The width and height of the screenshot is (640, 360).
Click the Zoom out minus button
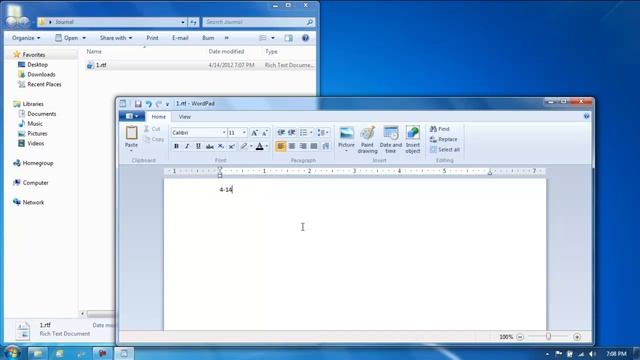520,337
